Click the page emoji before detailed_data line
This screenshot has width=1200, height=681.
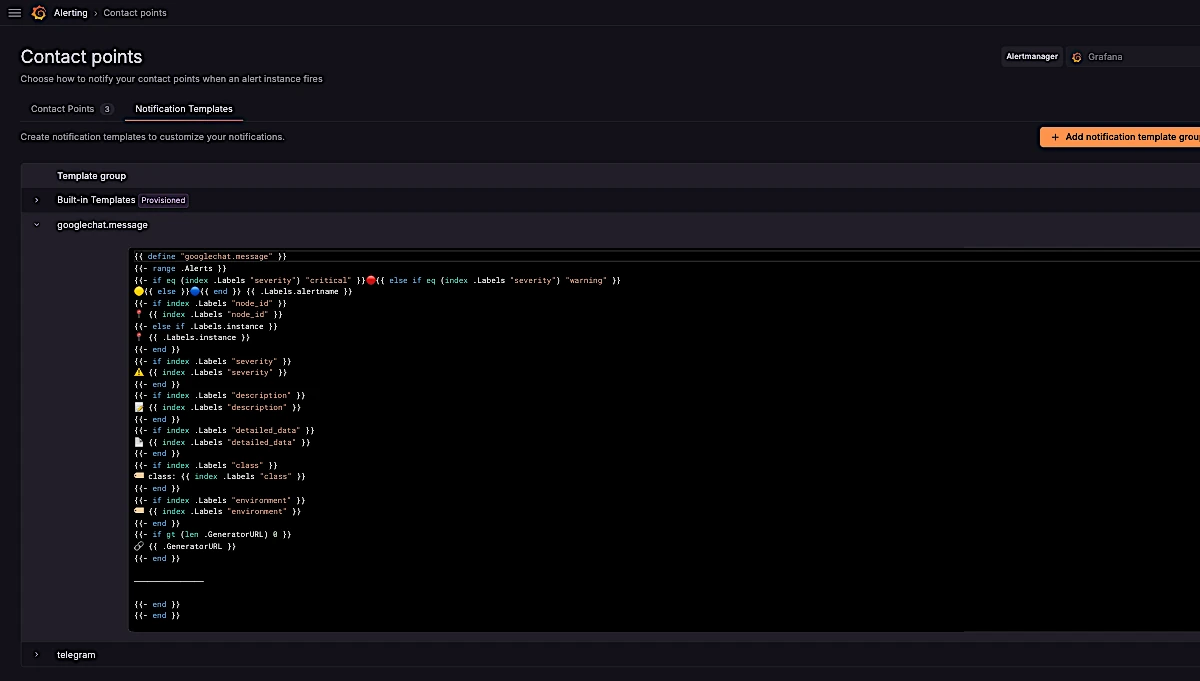coord(139,442)
